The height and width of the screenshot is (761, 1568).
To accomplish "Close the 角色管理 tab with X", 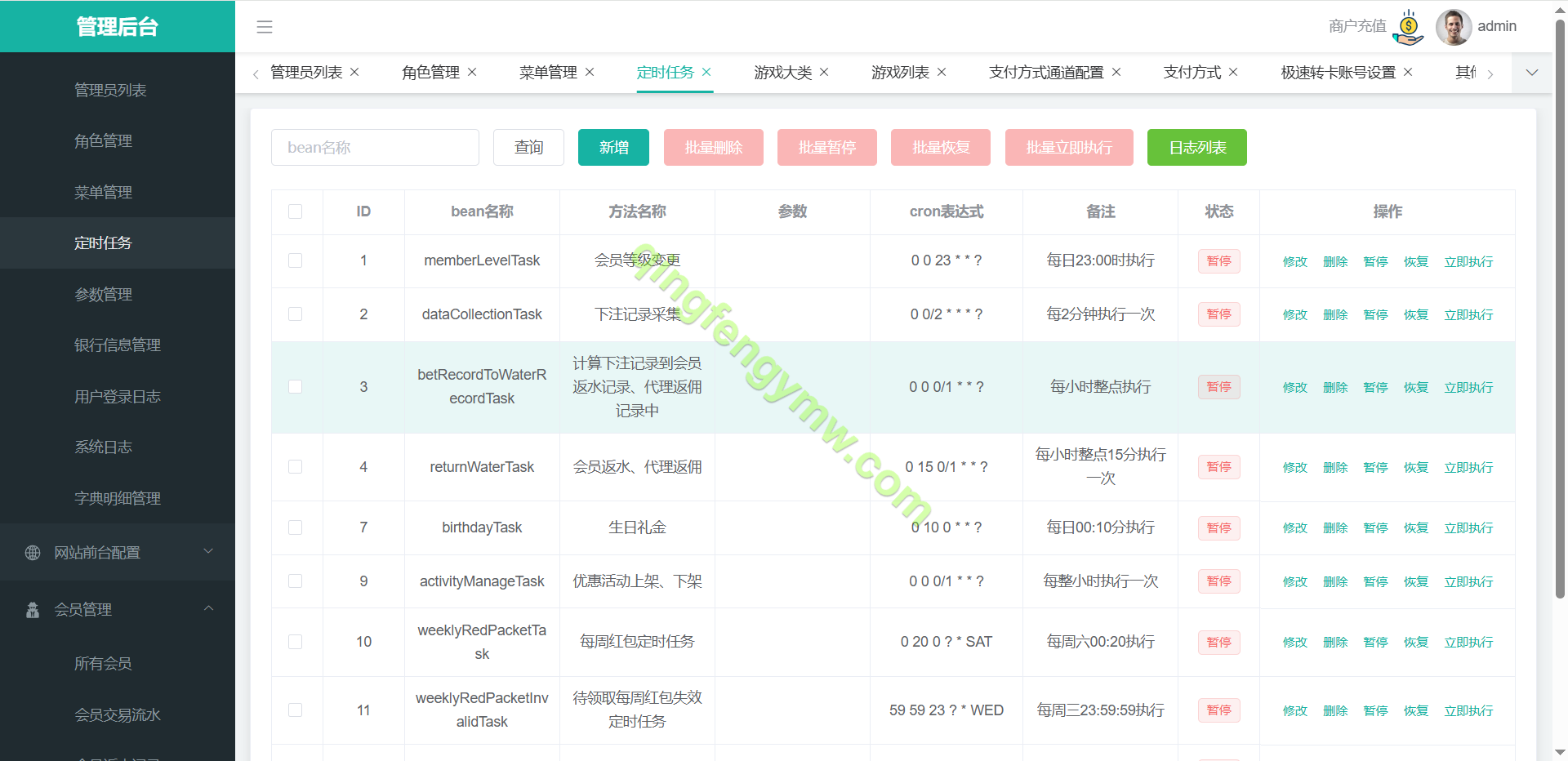I will pyautogui.click(x=472, y=72).
